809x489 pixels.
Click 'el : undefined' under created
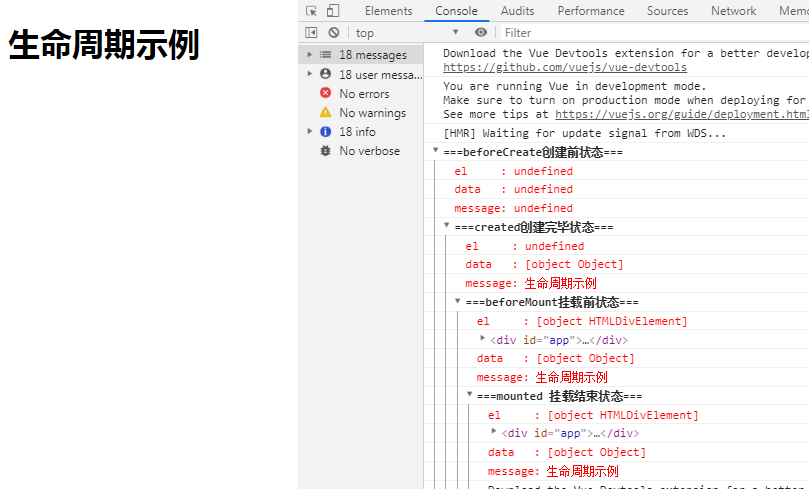[525, 246]
